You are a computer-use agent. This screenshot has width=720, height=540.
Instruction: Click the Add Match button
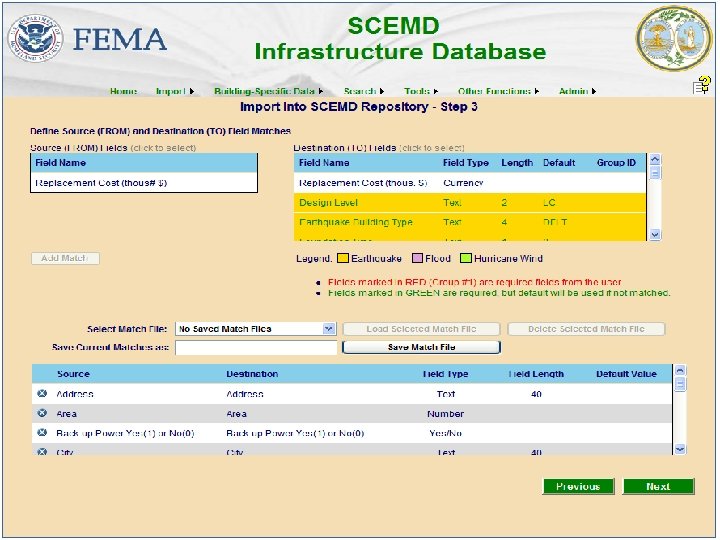(x=65, y=258)
